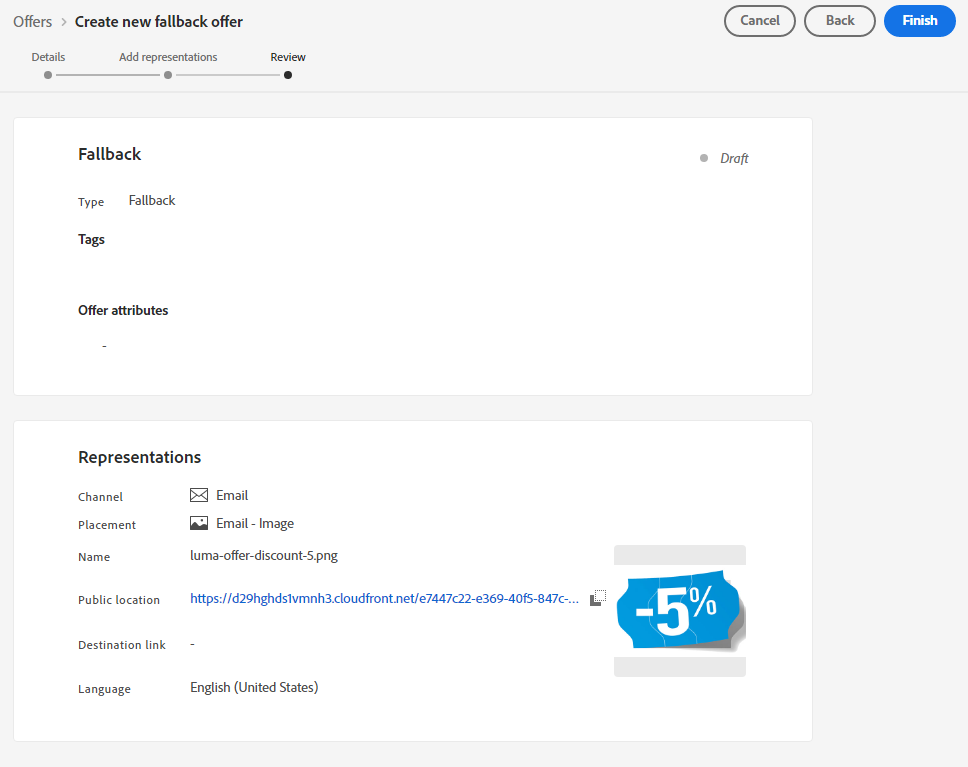This screenshot has width=968, height=767.
Task: Click the Email channel envelope icon
Action: pyautogui.click(x=199, y=495)
